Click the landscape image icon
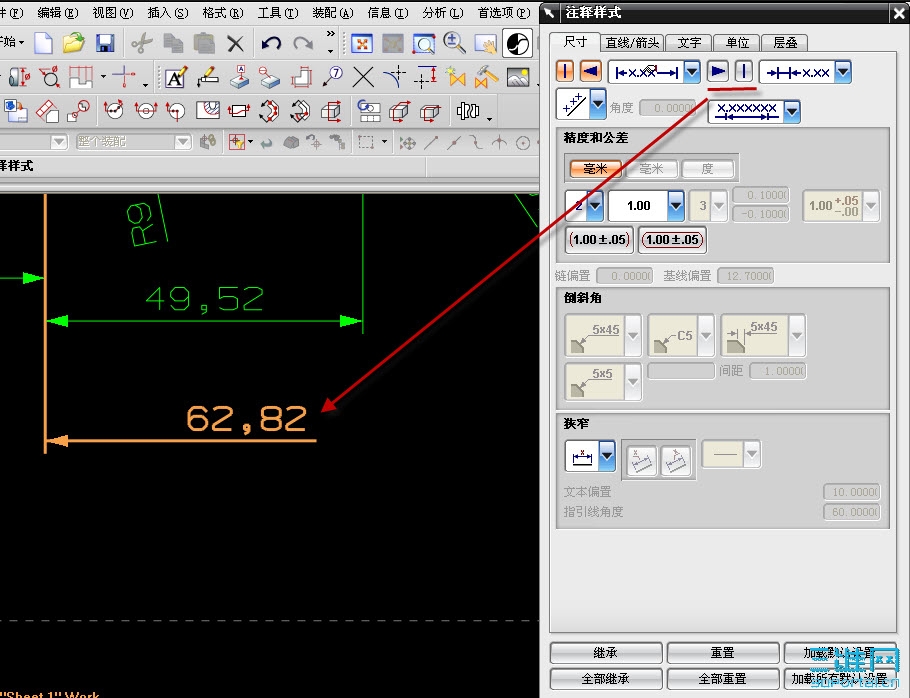 518,77
